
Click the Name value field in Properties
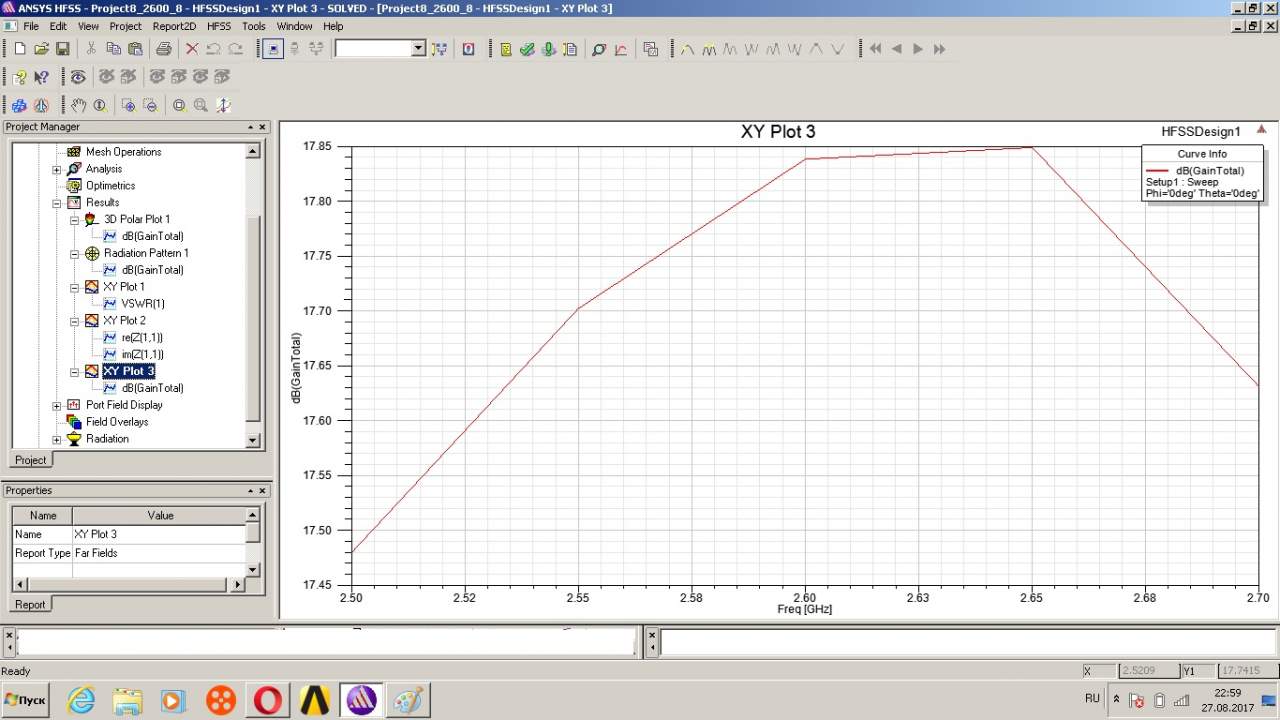tap(158, 534)
